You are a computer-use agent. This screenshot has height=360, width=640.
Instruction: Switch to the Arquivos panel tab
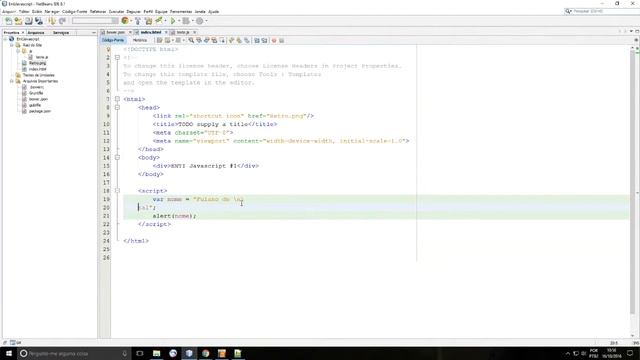(36, 33)
